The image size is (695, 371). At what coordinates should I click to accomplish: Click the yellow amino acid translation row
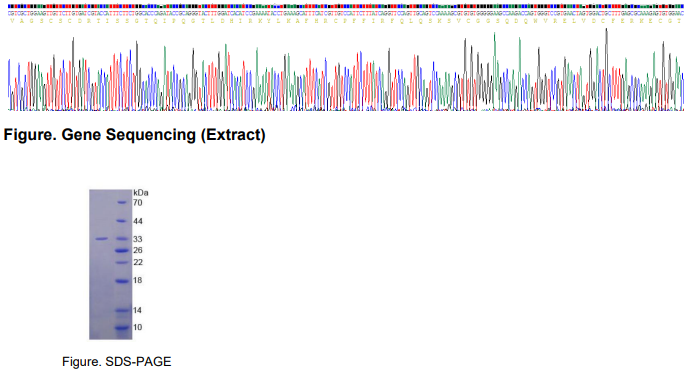[x=346, y=21]
